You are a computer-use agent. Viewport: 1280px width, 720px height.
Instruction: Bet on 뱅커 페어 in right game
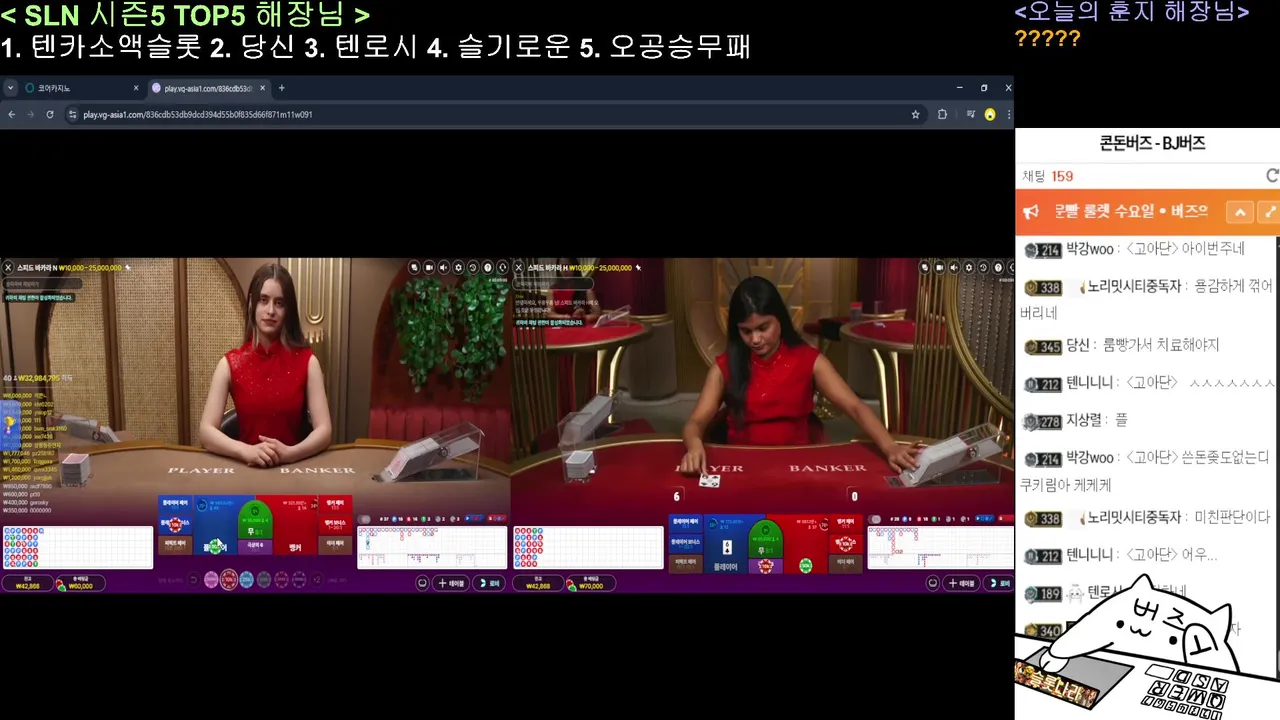point(846,524)
